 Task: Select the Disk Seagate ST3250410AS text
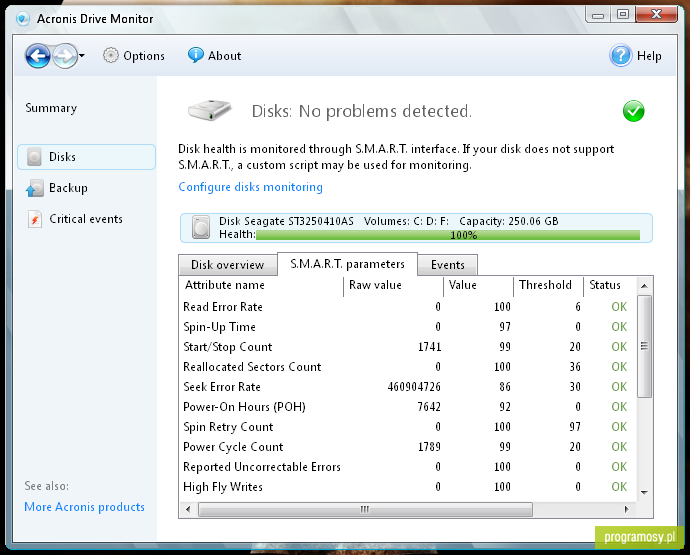pos(286,221)
